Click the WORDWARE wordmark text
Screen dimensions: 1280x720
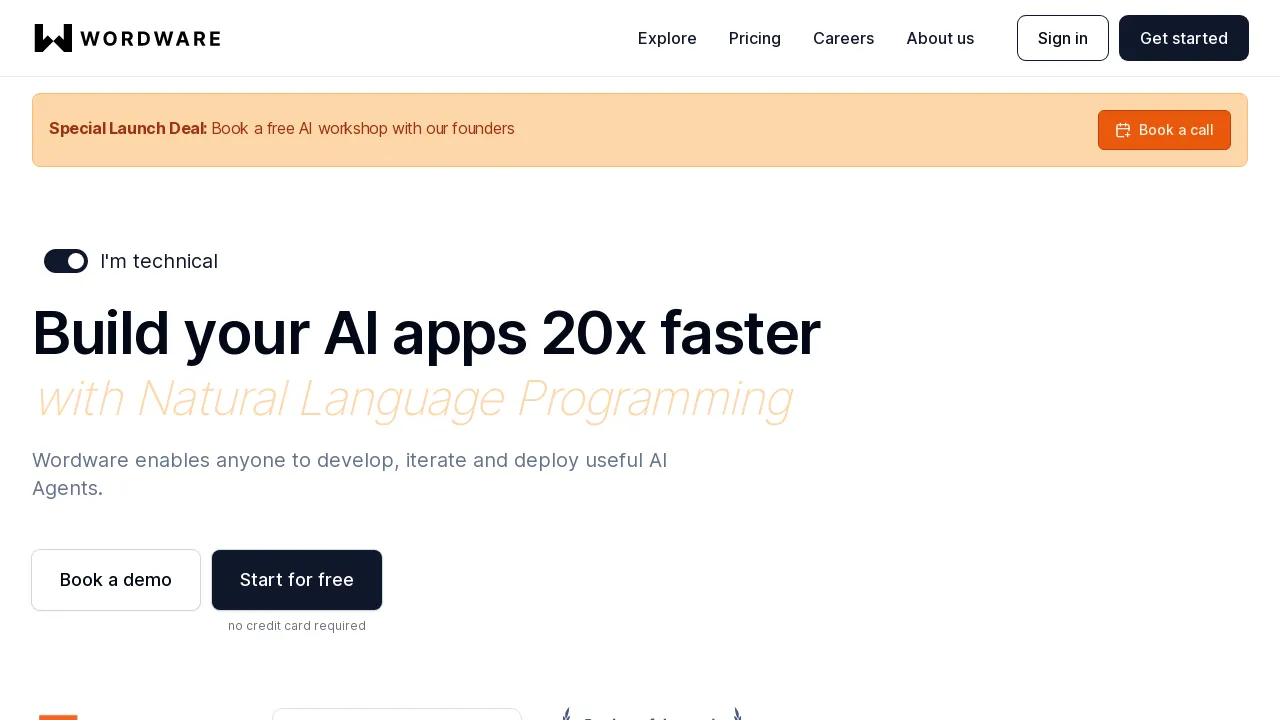pyautogui.click(x=151, y=39)
